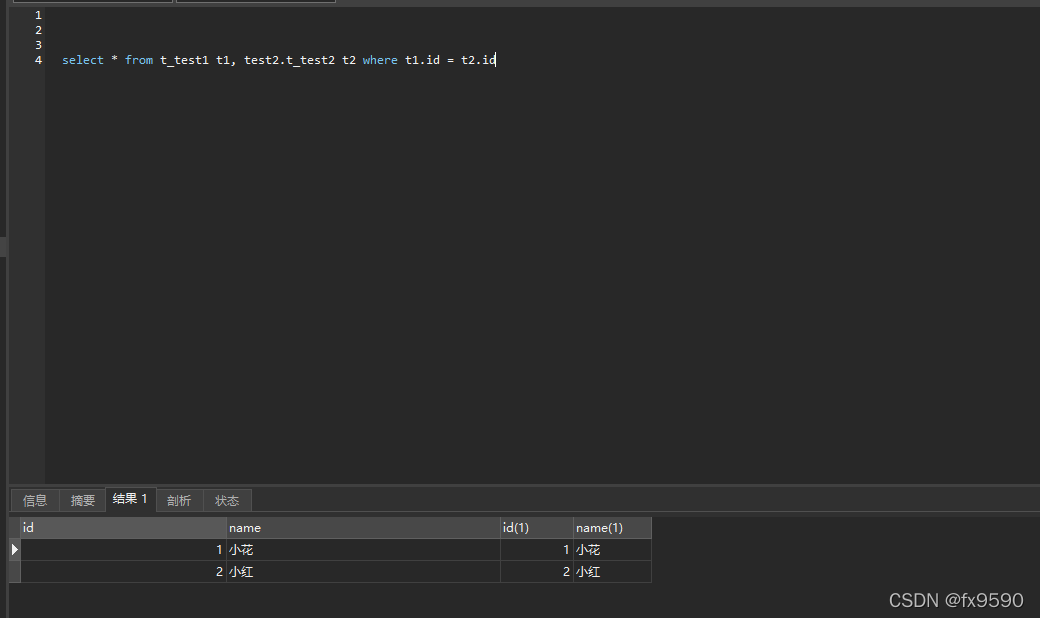1040x618 pixels.
Task: Click the id(1) column header
Action: pyautogui.click(x=536, y=528)
